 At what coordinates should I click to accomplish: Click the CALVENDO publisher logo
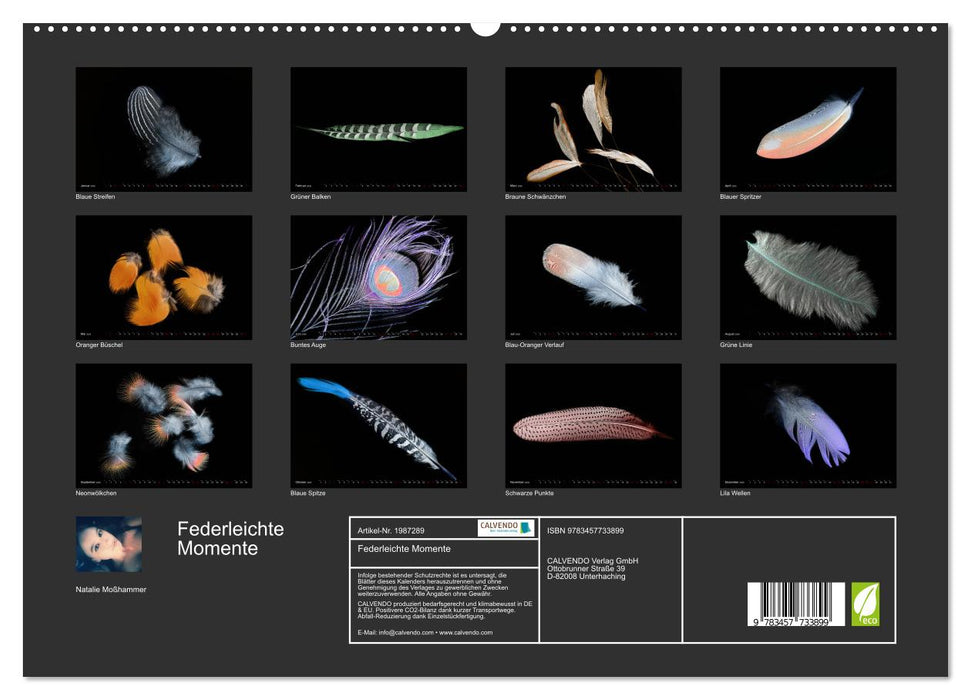pyautogui.click(x=498, y=528)
